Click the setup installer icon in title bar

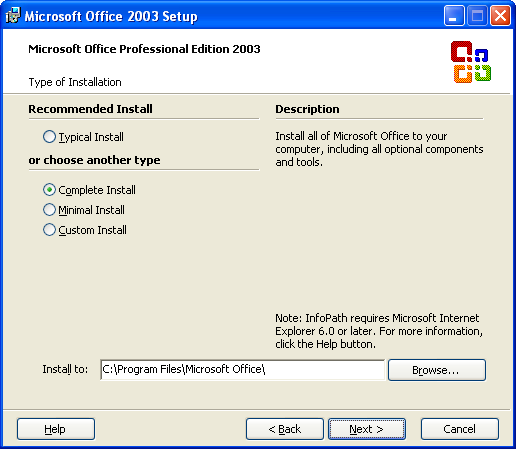point(13,16)
